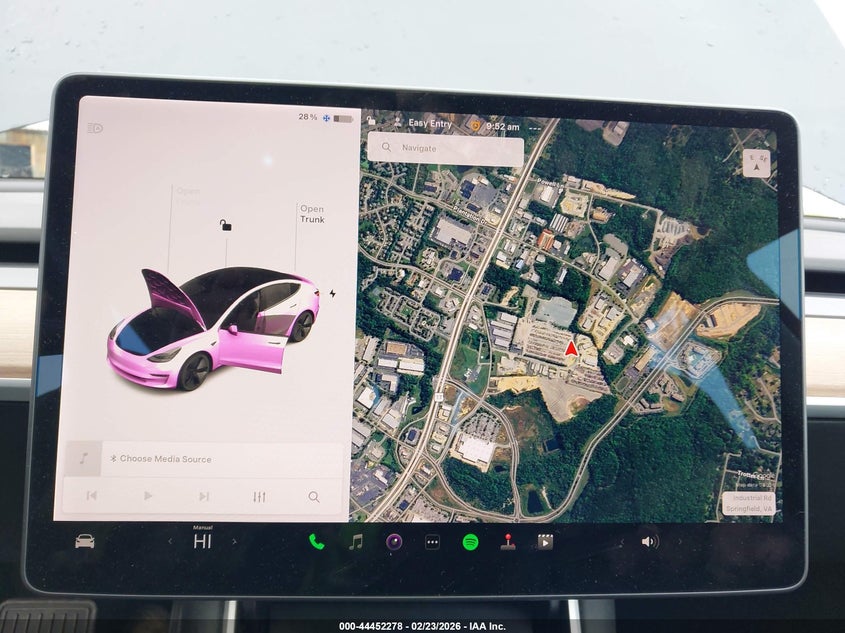Screen dimensions: 845x633
Task: Search media with the magnifier icon
Action: tap(314, 496)
